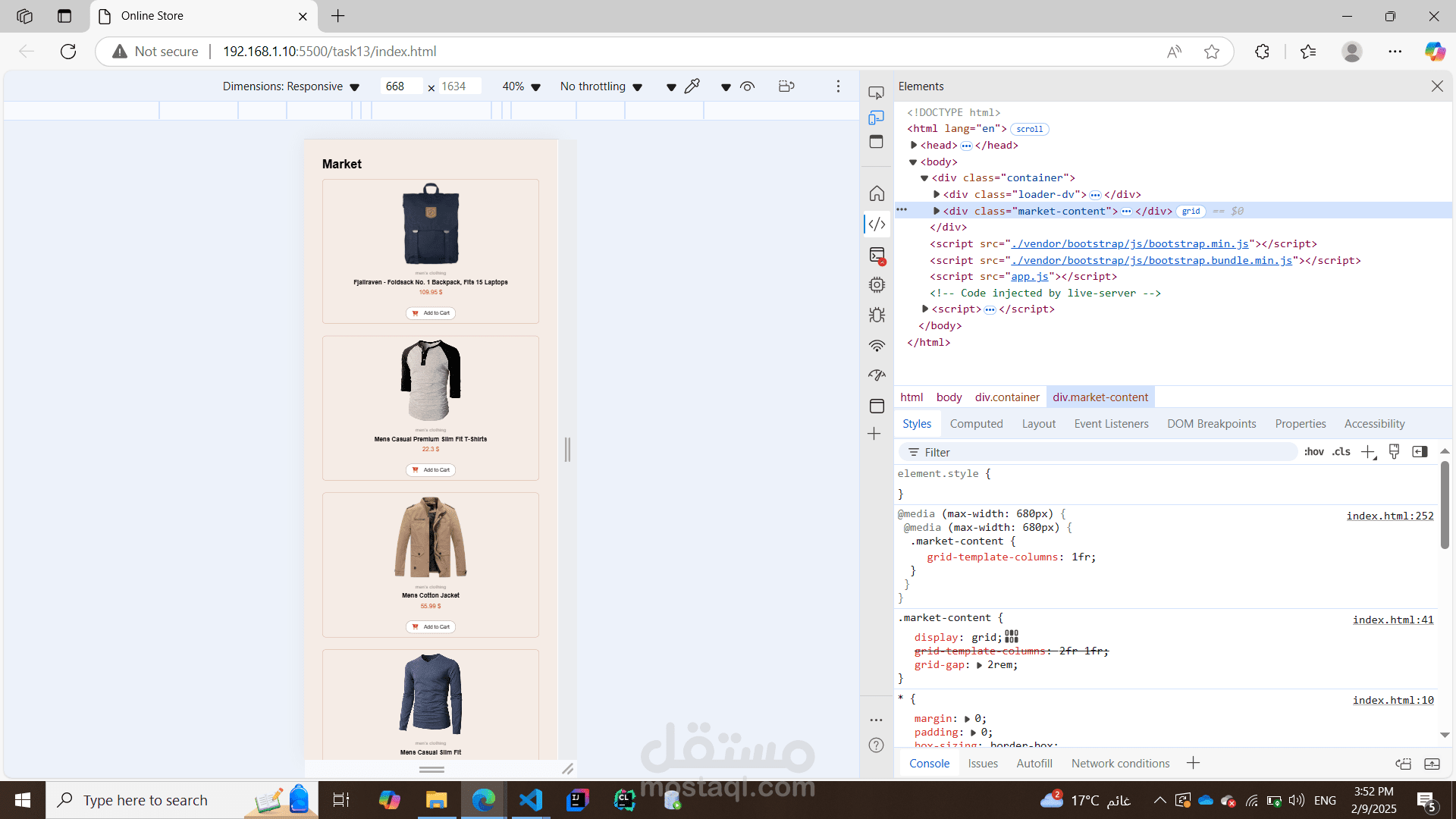Open the Console tool icon in sidebar
Image resolution: width=1456 pixels, height=819 pixels.
click(877, 256)
